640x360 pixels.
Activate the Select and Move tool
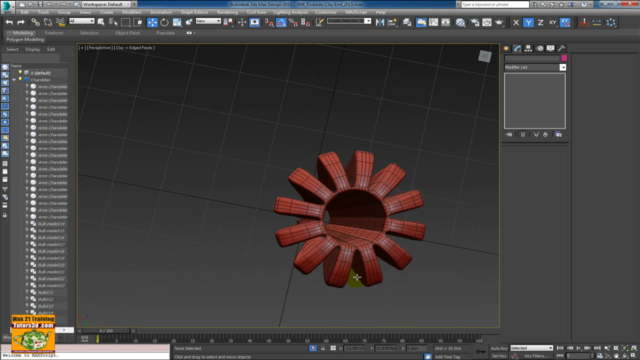pyautogui.click(x=152, y=22)
